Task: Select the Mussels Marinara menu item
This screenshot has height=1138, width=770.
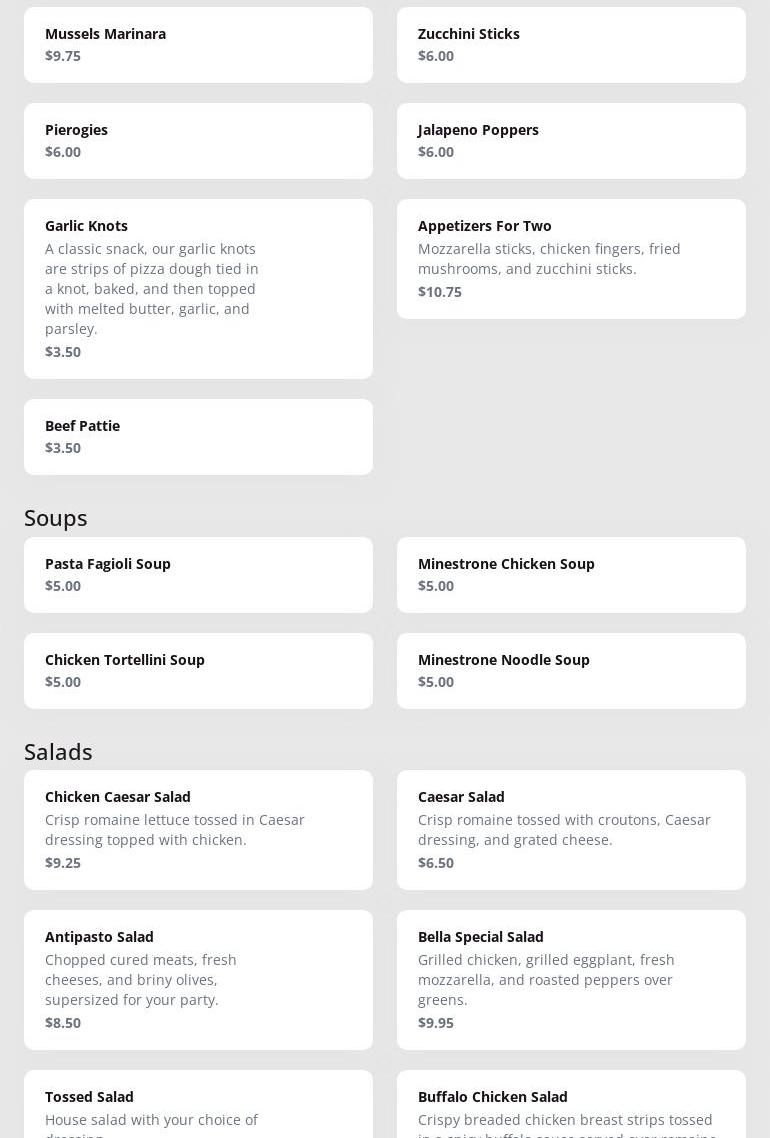Action: (198, 45)
